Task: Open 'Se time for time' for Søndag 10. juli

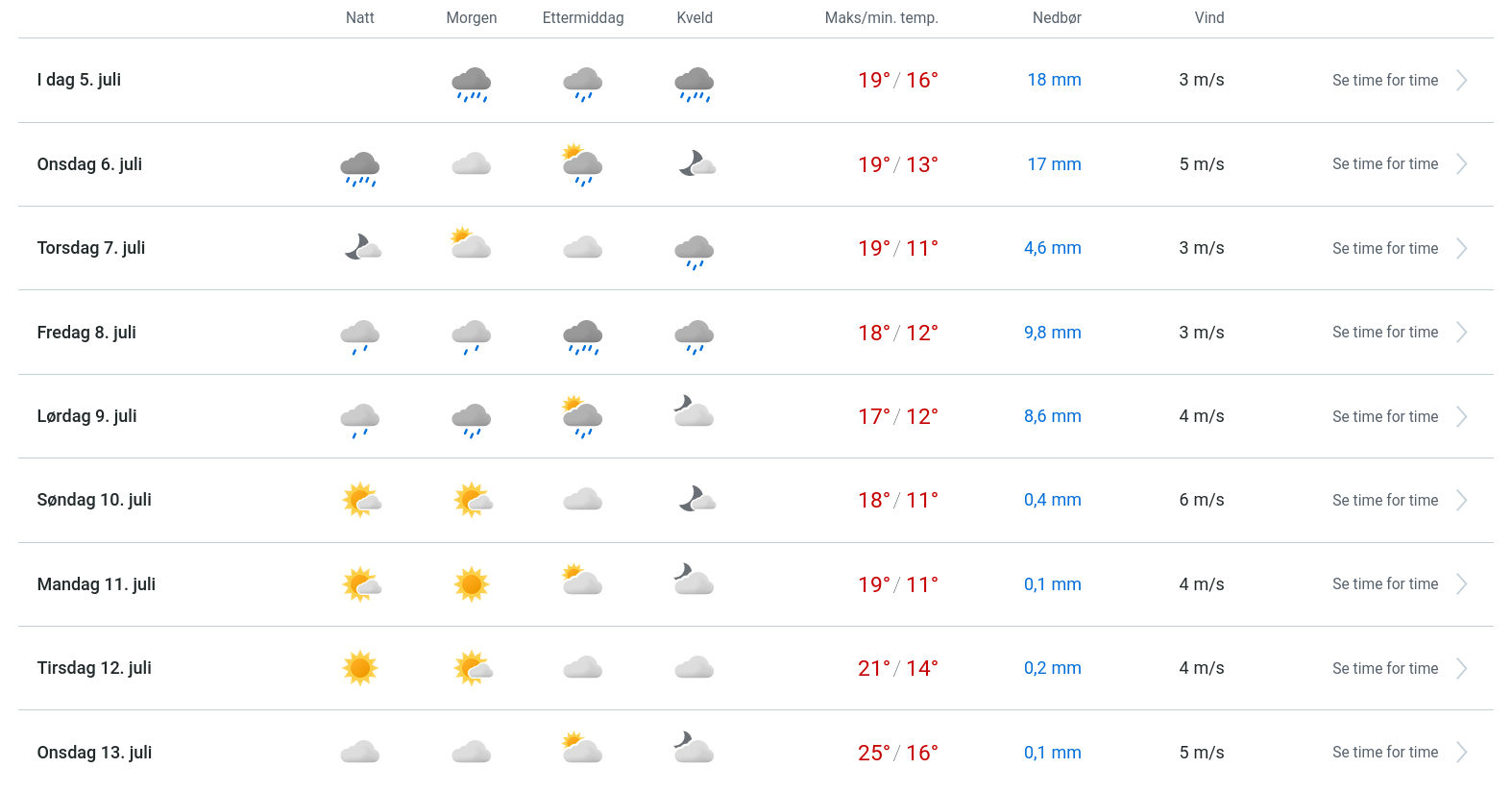Action: click(x=1384, y=501)
